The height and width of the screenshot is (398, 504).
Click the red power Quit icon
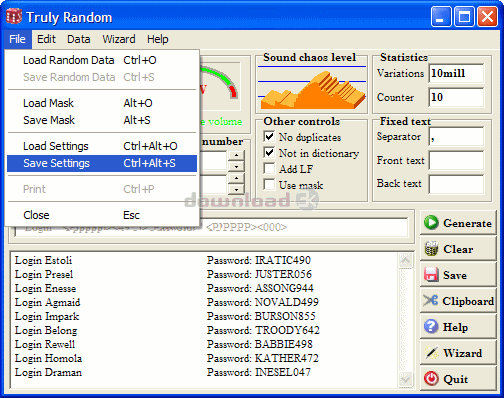coord(431,379)
